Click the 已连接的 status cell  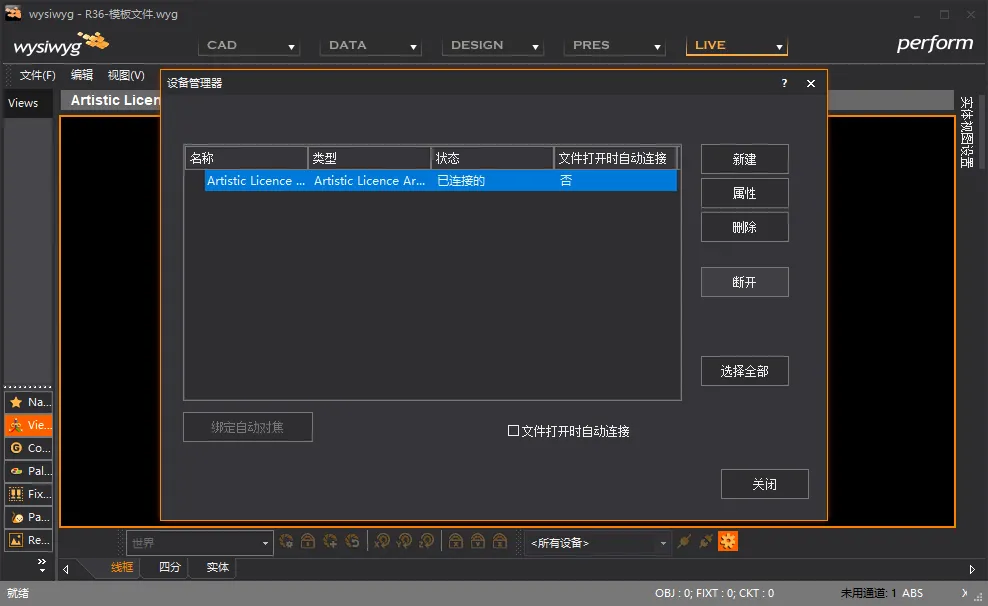click(x=461, y=181)
